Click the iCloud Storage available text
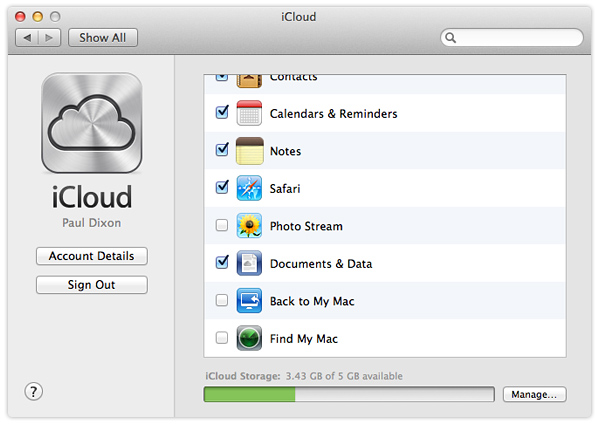 pyautogui.click(x=304, y=376)
